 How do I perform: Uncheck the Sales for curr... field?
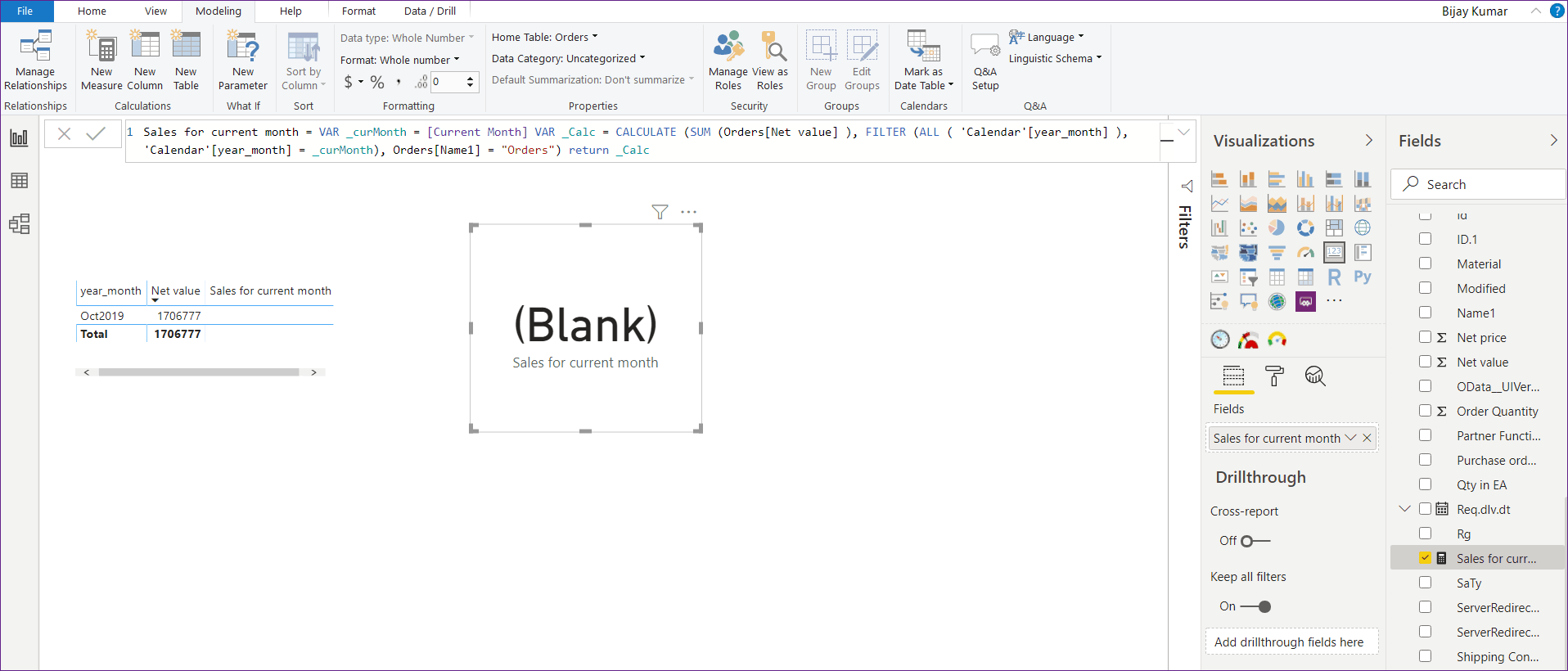pos(1425,558)
